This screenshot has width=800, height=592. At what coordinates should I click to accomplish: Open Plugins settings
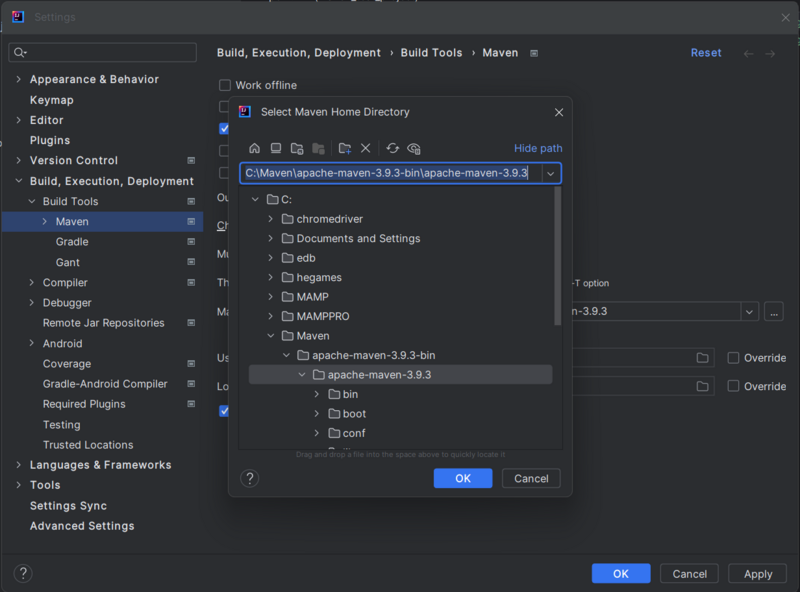(x=50, y=140)
